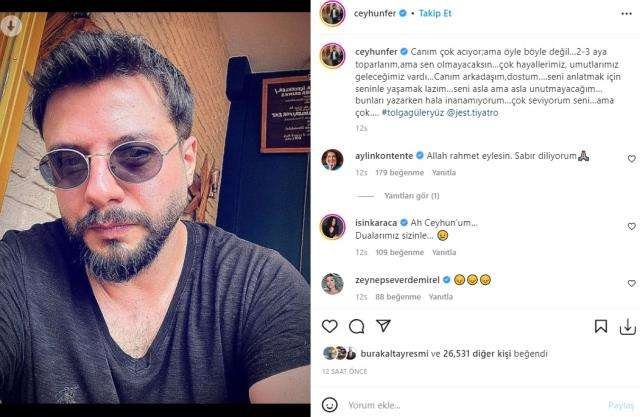Screen dimensions: 640x417
Task: Open the comment bubble icon
Action: [x=356, y=326]
